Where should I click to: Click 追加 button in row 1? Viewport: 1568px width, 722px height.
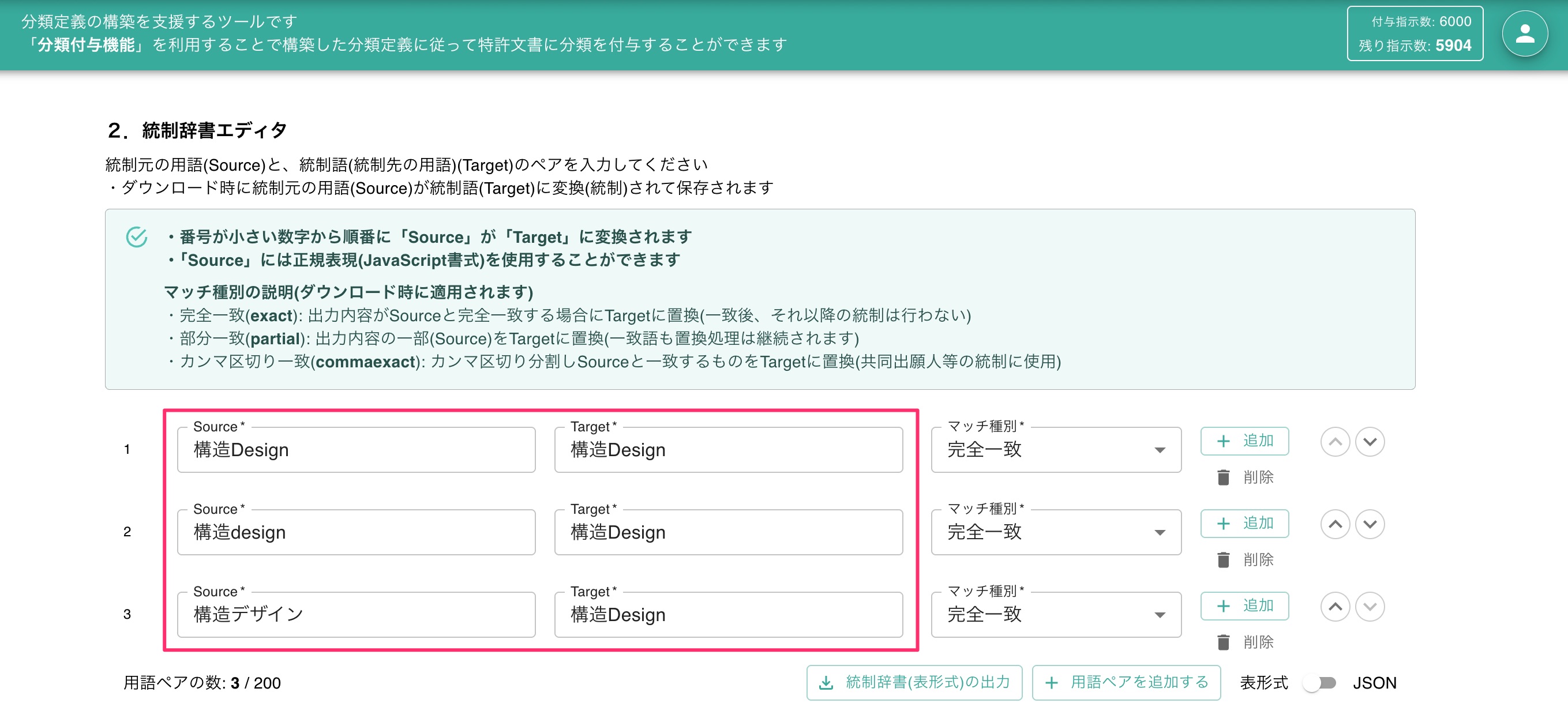tap(1244, 441)
